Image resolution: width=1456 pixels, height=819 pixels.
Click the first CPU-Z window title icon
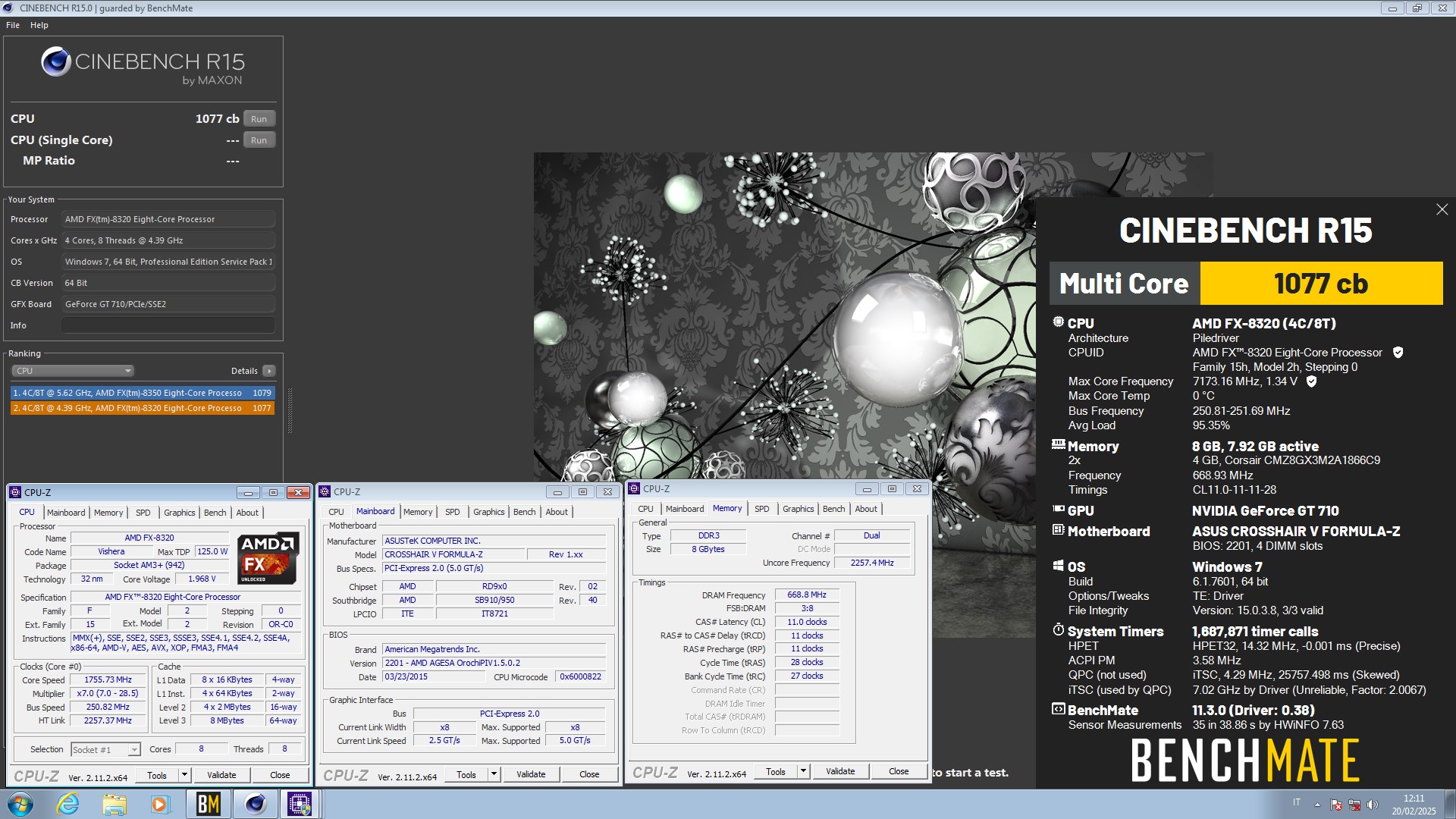click(15, 493)
